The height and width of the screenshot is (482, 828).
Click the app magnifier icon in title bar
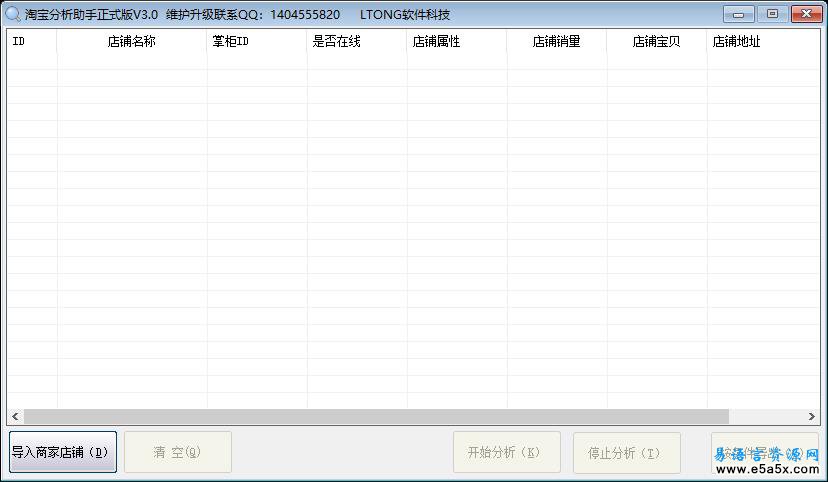pyautogui.click(x=12, y=14)
